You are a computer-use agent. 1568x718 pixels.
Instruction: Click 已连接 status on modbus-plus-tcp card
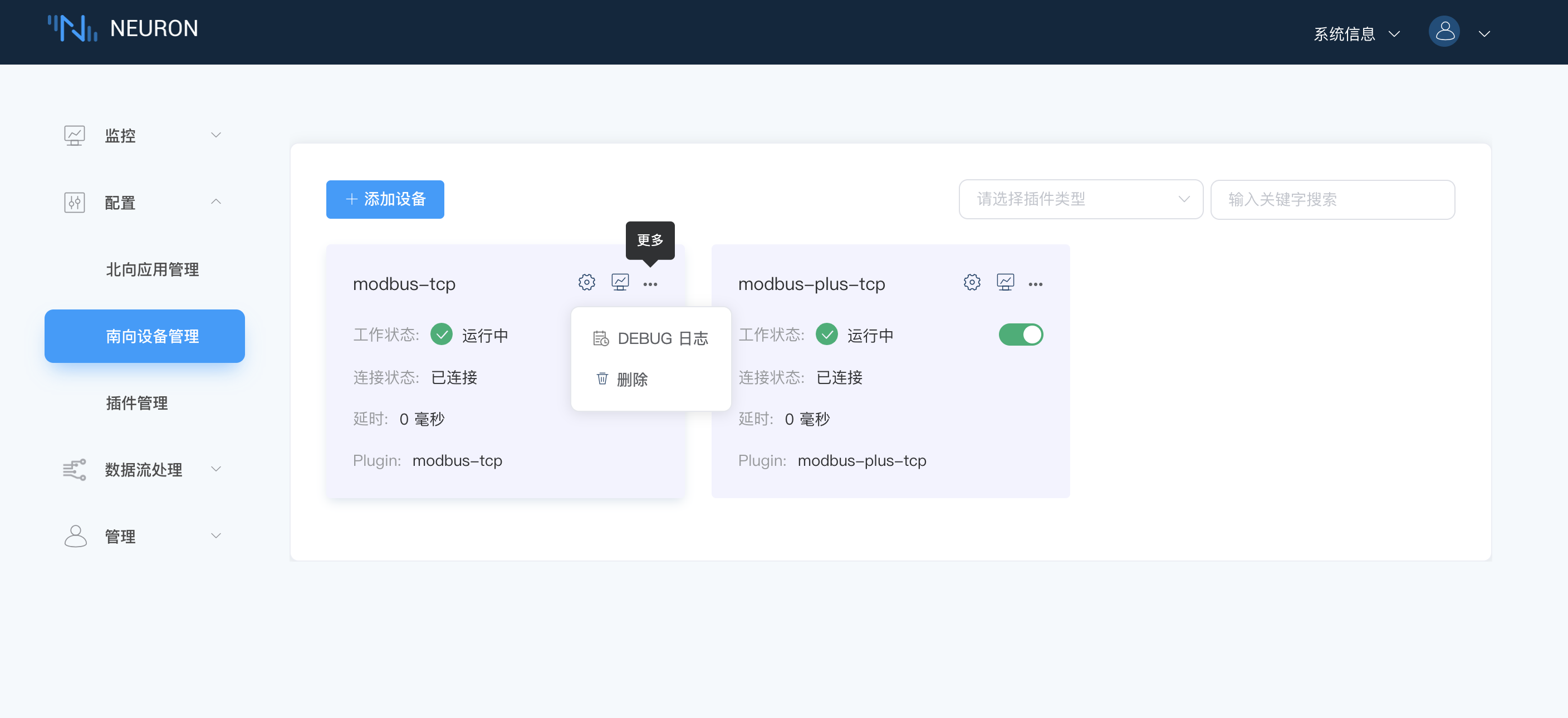click(x=839, y=377)
